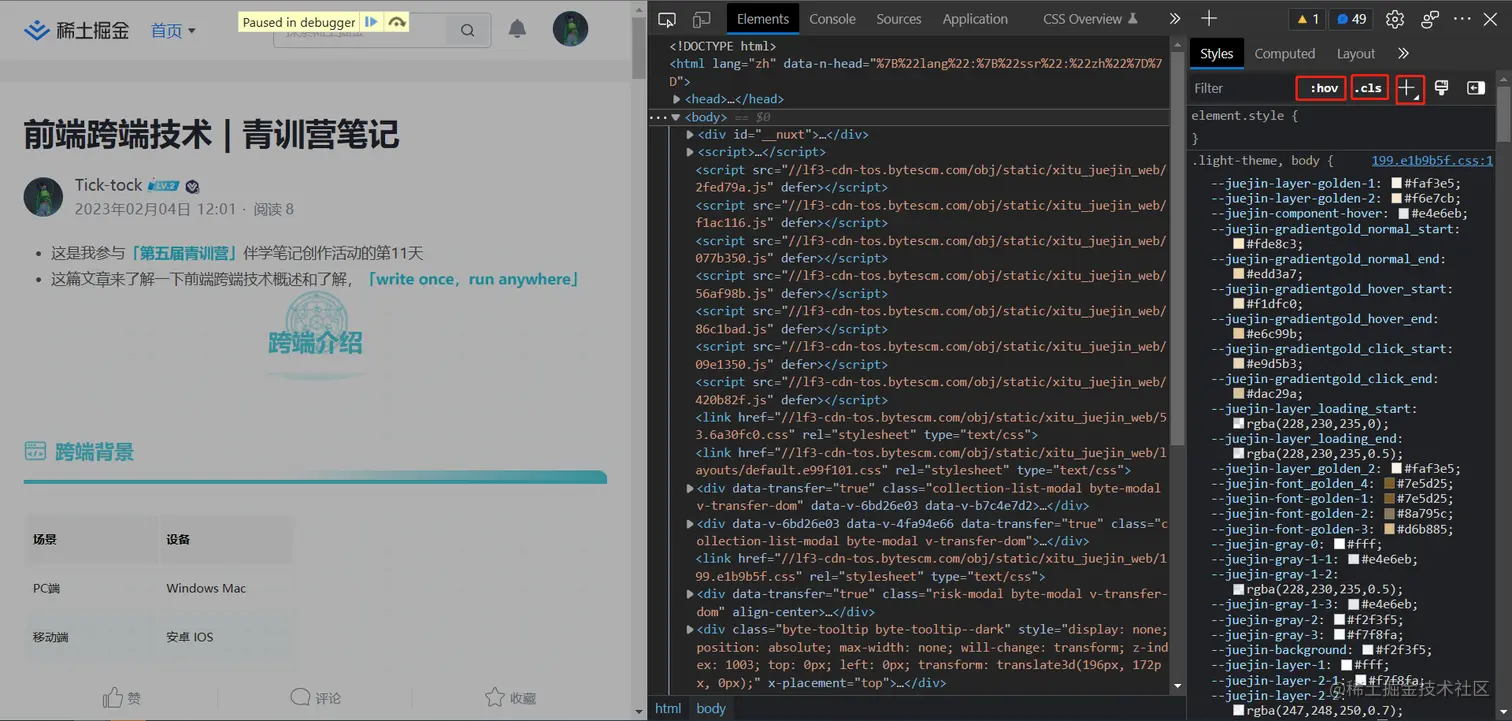Viewport: 1512px width, 721px height.
Task: Switch to the Console tab
Action: (832, 19)
